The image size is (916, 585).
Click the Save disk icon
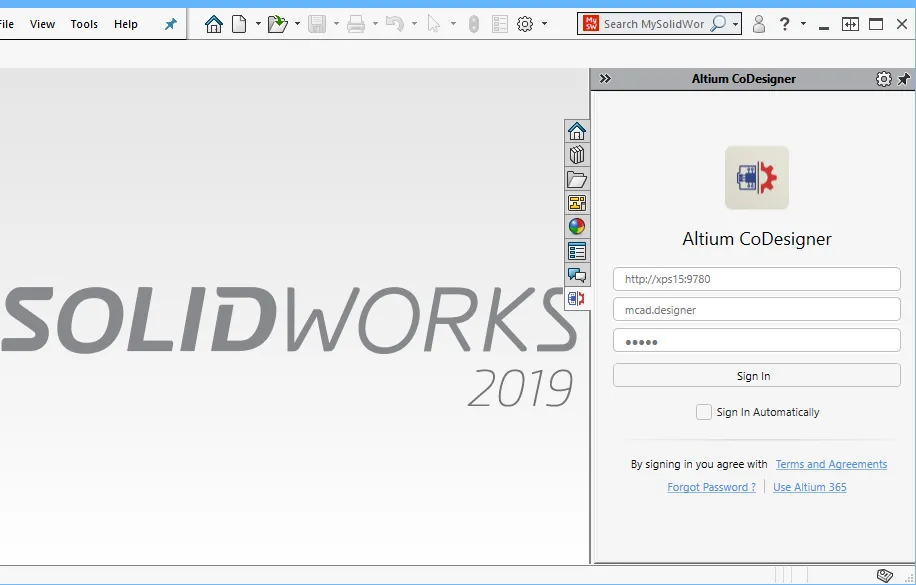317,24
